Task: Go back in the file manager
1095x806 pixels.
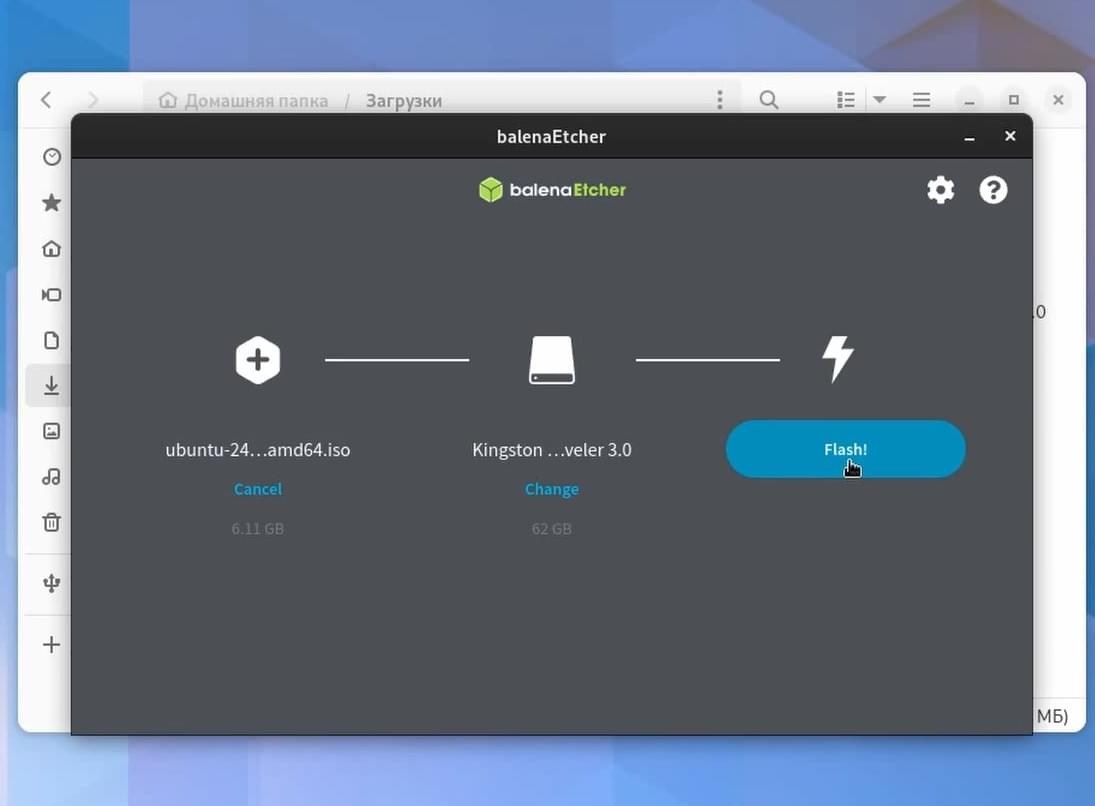Action: point(46,100)
